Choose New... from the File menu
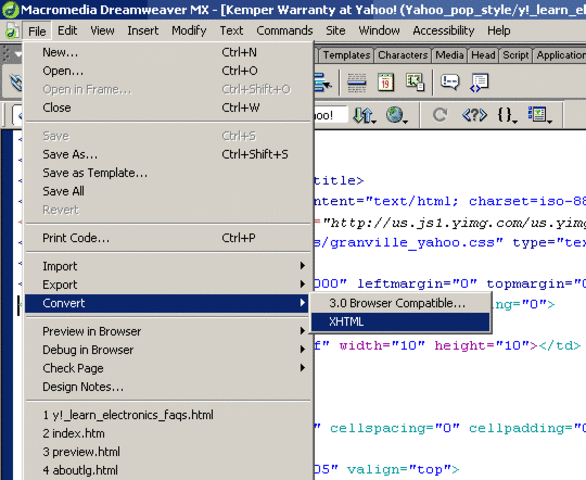The image size is (586, 480). coord(168,53)
